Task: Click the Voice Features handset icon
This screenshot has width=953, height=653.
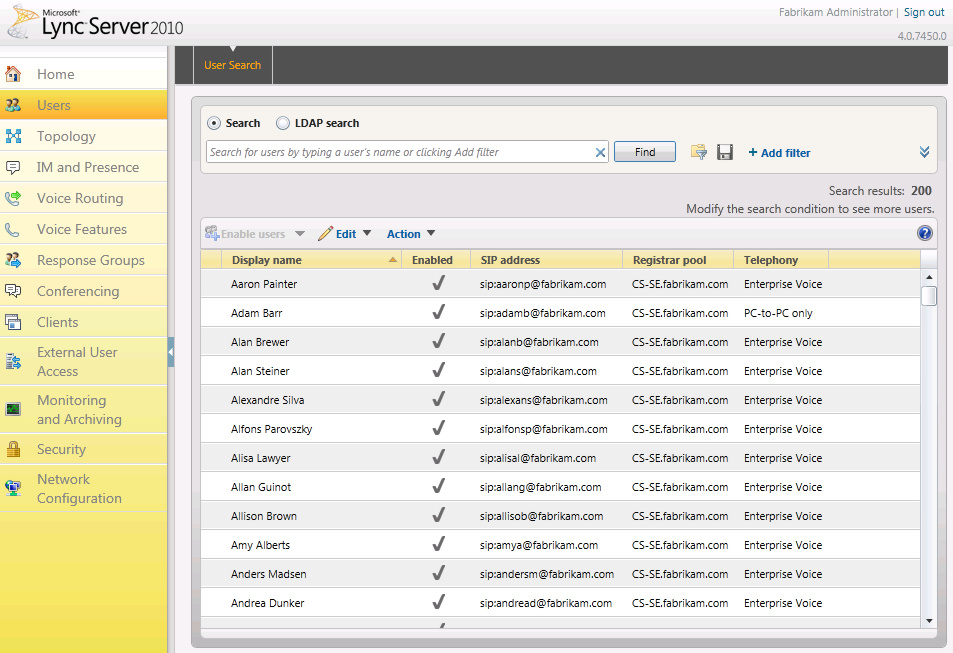Action: click(x=13, y=229)
